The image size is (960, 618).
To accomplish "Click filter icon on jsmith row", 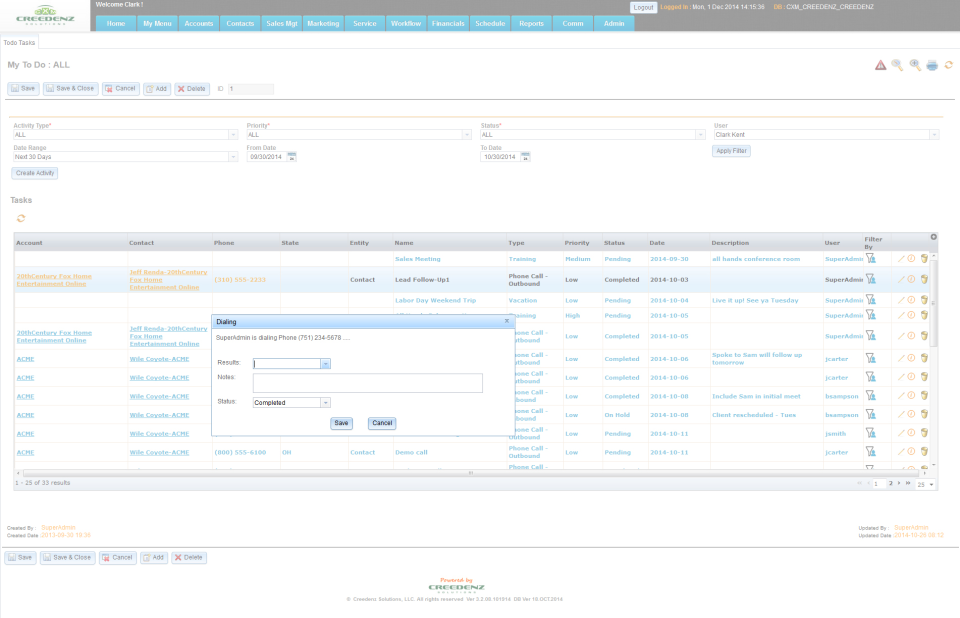I will click(870, 433).
